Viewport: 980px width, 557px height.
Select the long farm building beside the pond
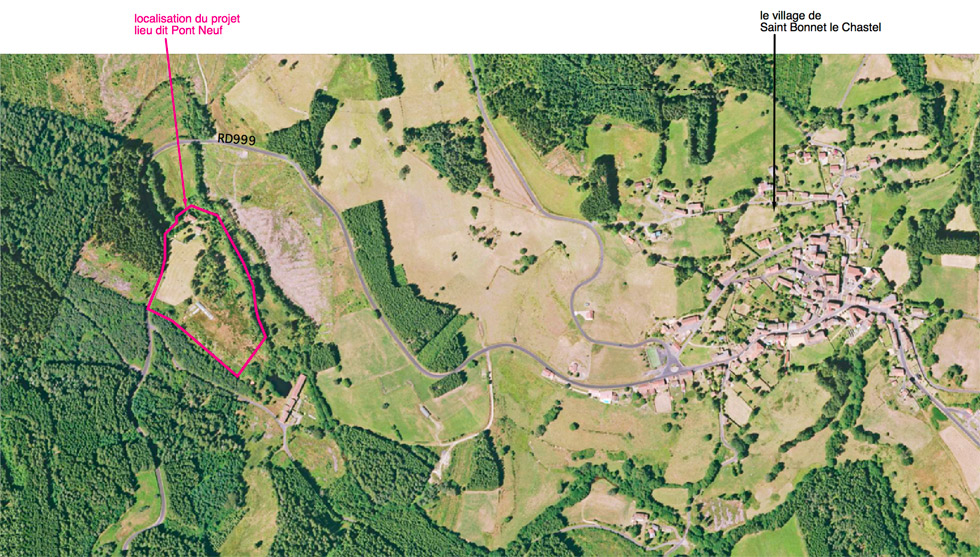pyautogui.click(x=292, y=398)
